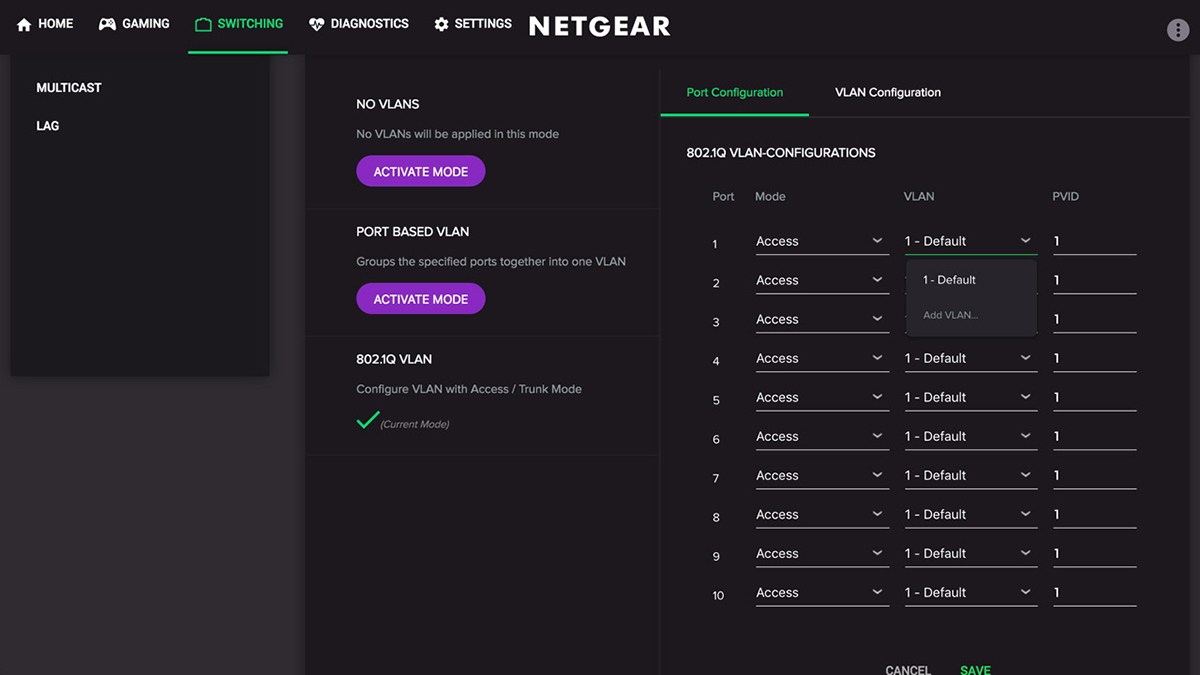The width and height of the screenshot is (1200, 675).
Task: Save the VLAN configuration
Action: pos(975,669)
